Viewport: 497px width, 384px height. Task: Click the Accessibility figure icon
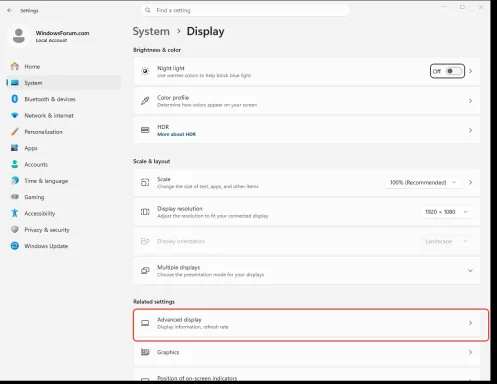click(x=15, y=213)
